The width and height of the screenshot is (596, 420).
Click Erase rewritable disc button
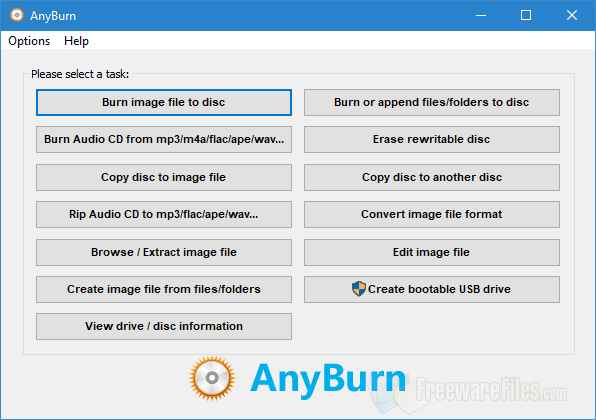pos(431,139)
